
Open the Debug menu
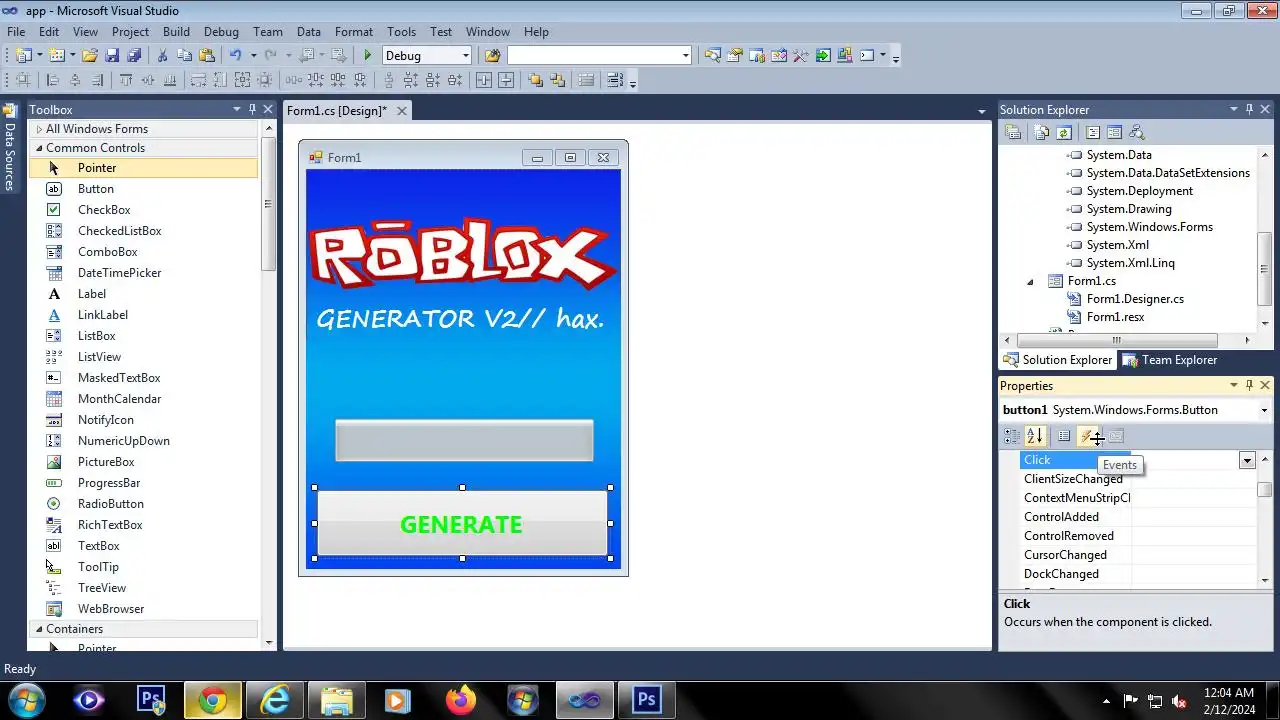point(221,32)
